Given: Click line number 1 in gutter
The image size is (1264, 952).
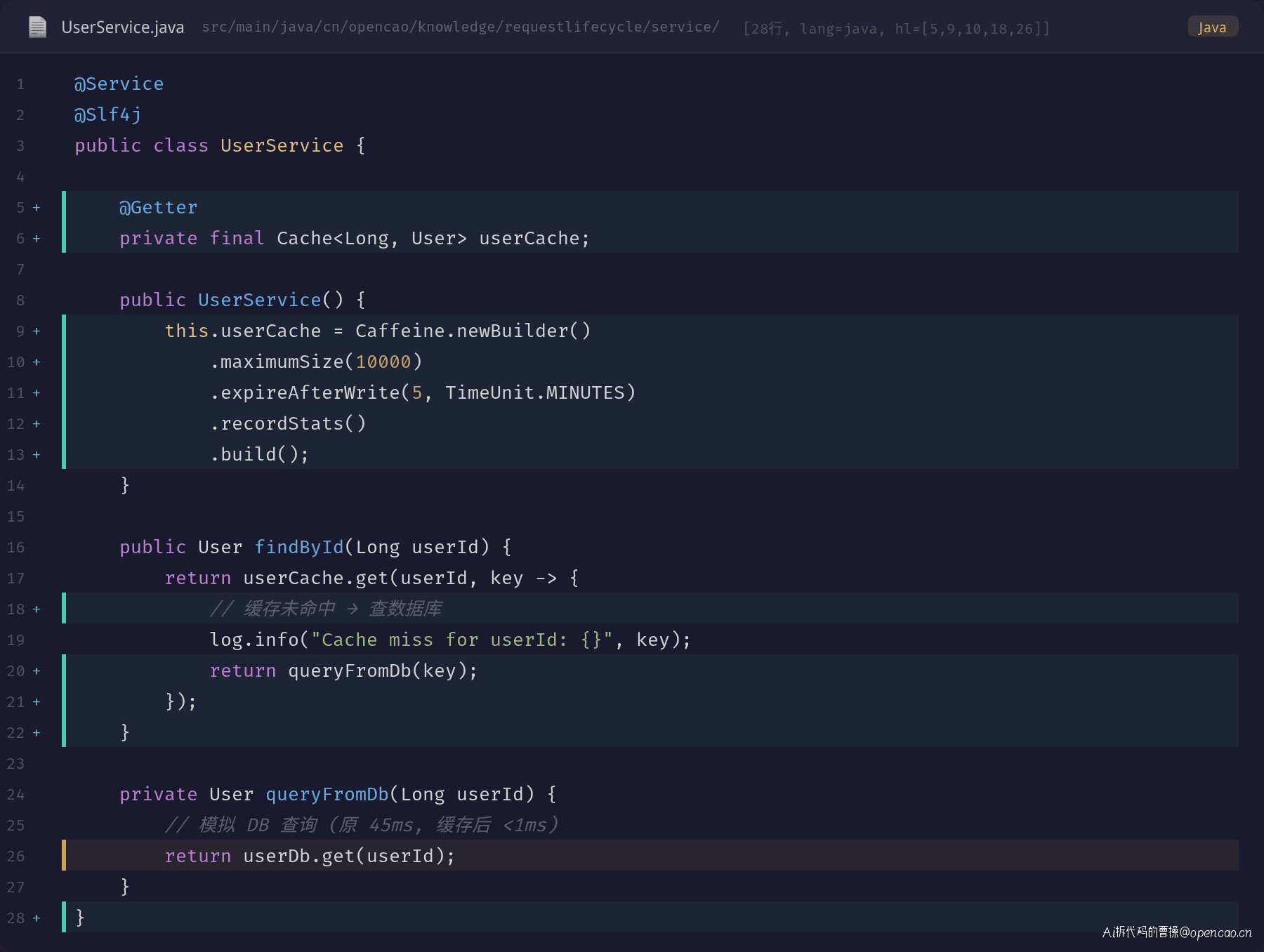Looking at the screenshot, I should [x=20, y=84].
